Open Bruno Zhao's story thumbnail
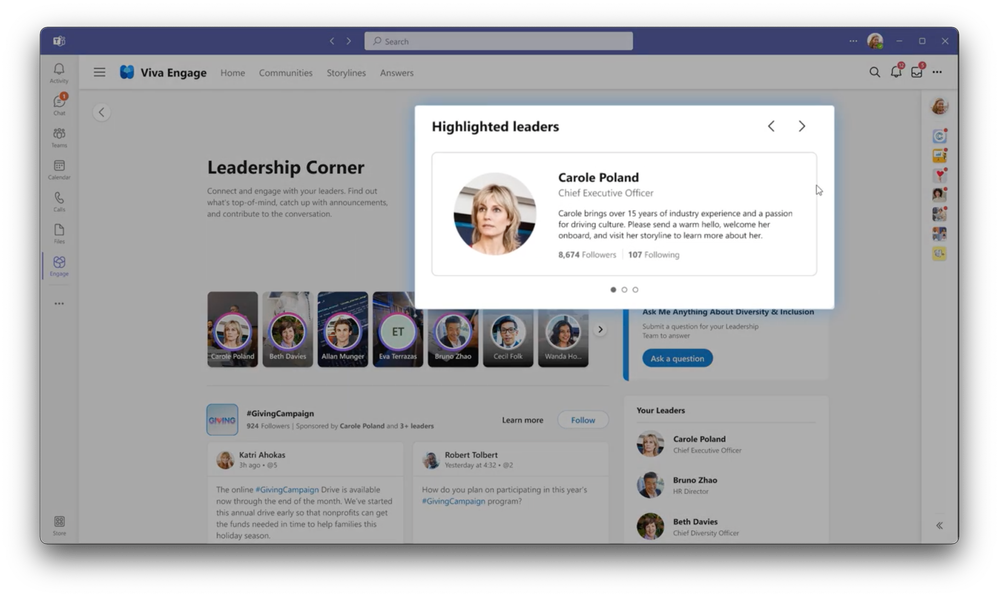999x597 pixels. pos(453,338)
